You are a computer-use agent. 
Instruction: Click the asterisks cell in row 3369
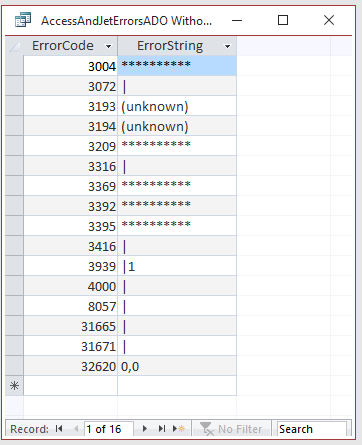click(x=177, y=186)
